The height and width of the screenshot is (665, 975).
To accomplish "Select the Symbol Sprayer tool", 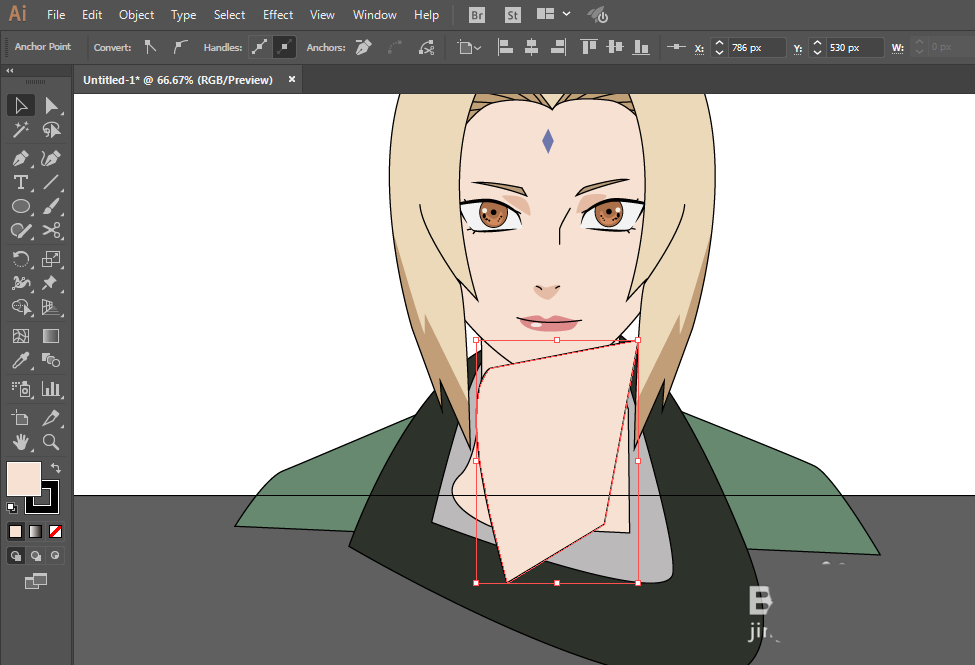I will [x=21, y=389].
